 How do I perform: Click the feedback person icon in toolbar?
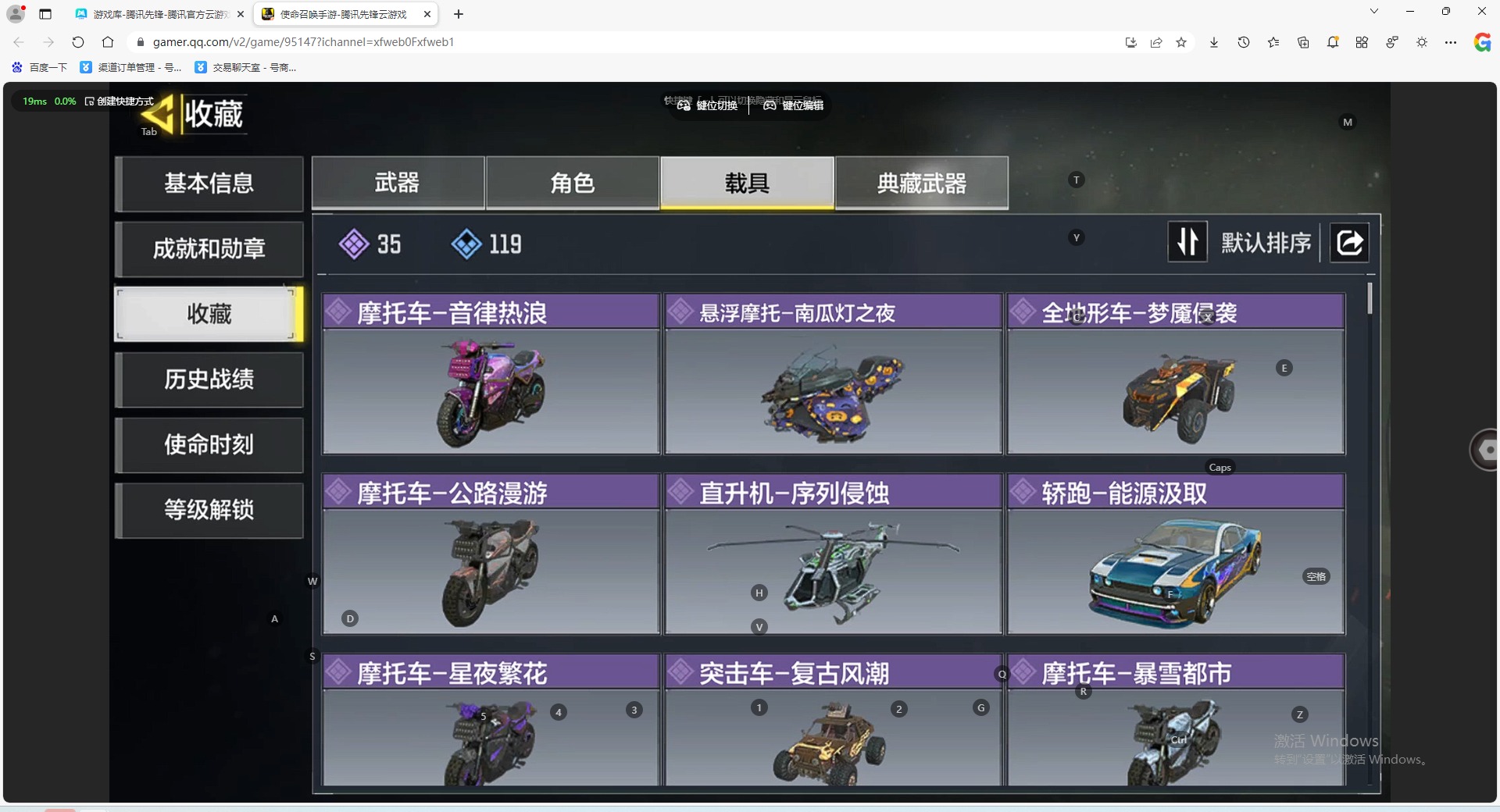[x=1392, y=42]
